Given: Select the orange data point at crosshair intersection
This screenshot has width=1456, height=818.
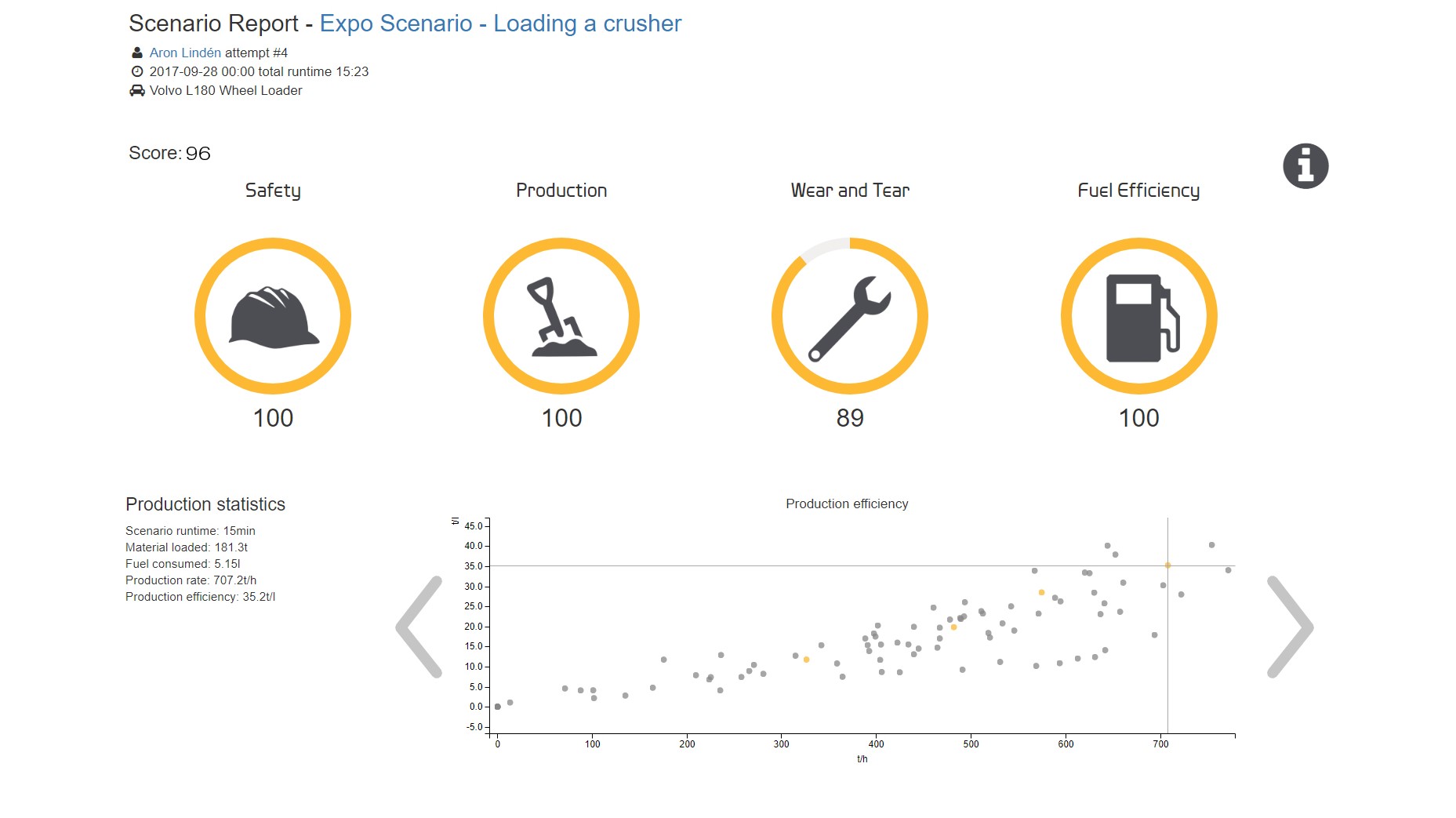Looking at the screenshot, I should pyautogui.click(x=1167, y=565).
